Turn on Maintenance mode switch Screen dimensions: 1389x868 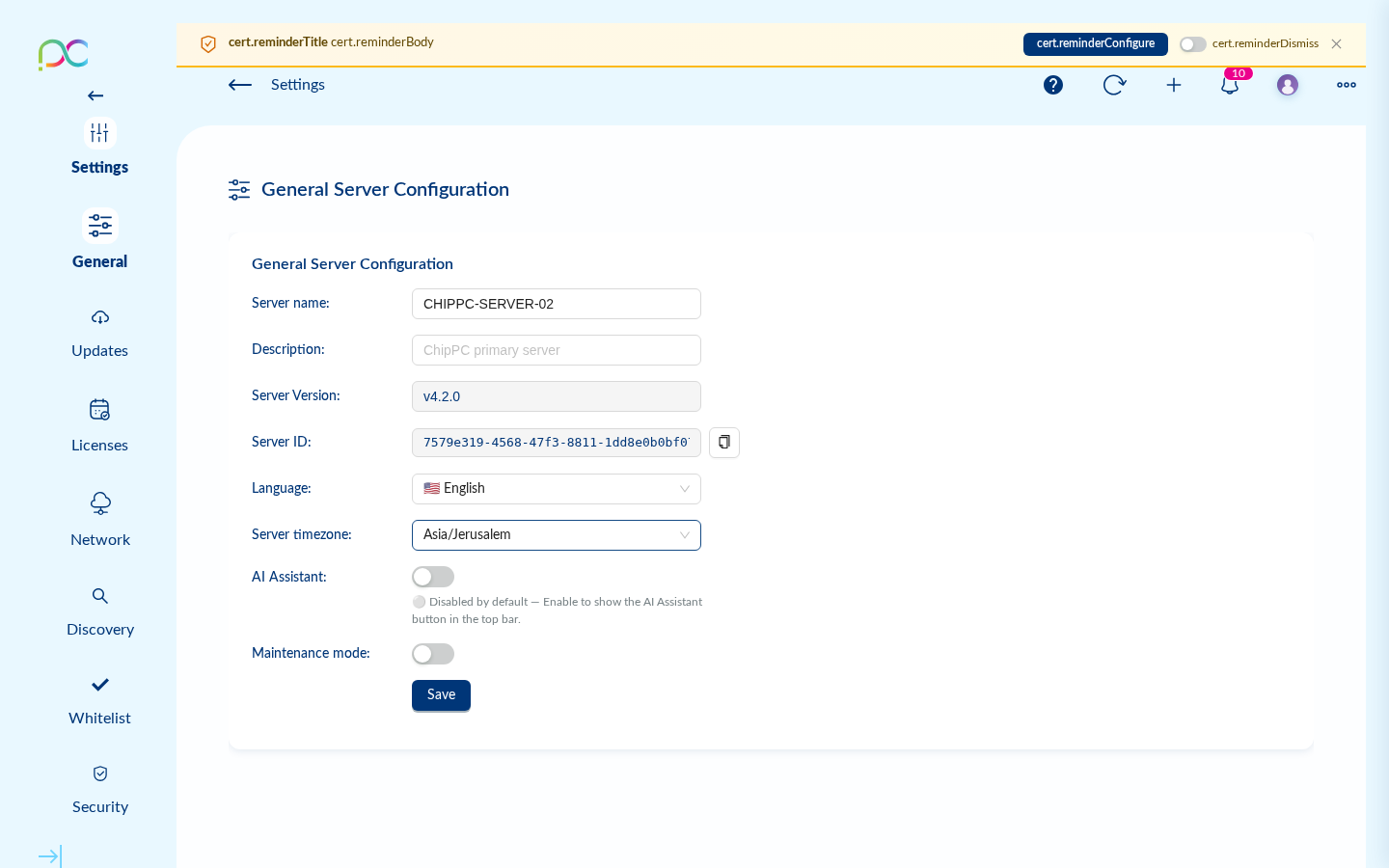(433, 654)
